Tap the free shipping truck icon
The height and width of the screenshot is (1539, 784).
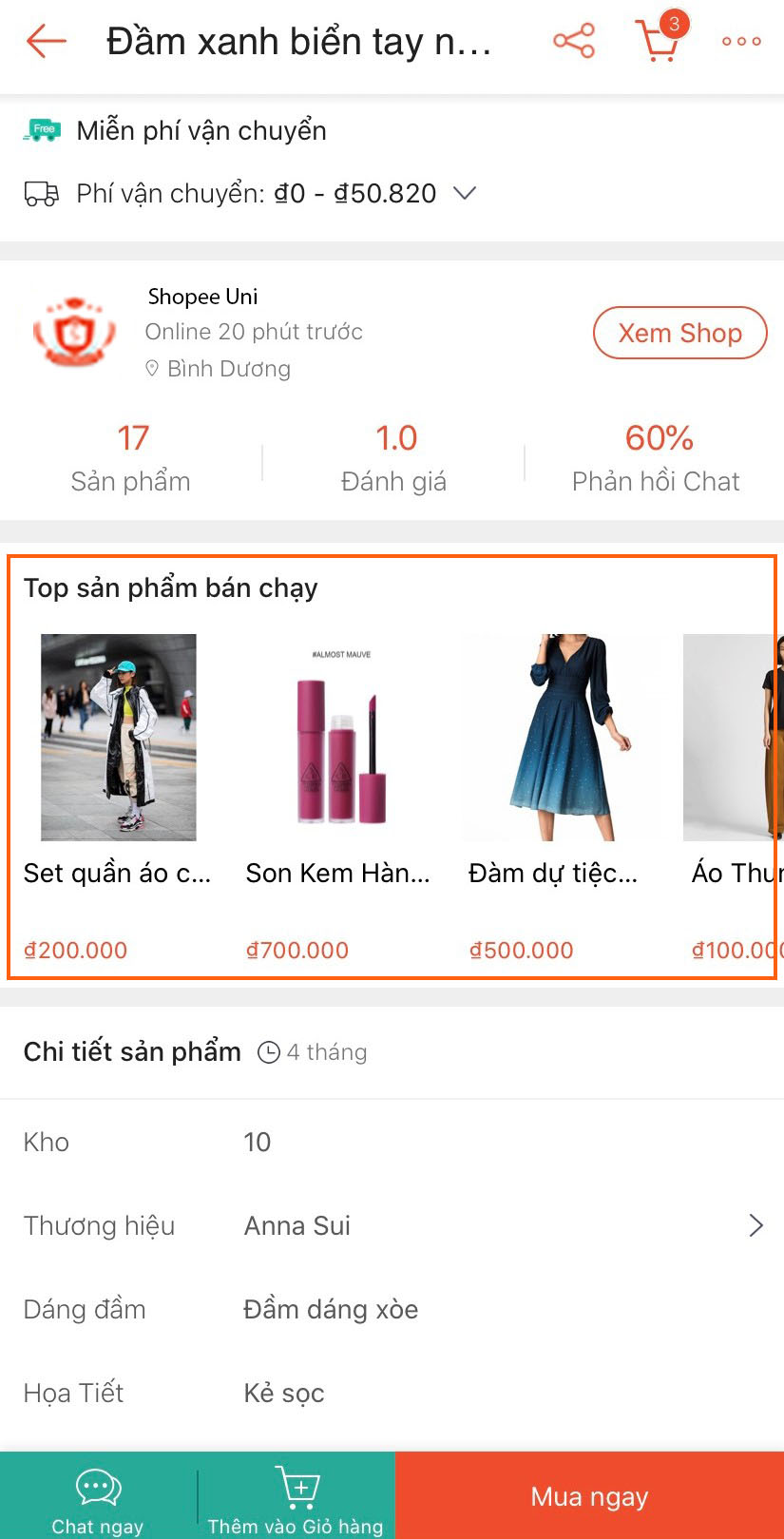[x=42, y=130]
